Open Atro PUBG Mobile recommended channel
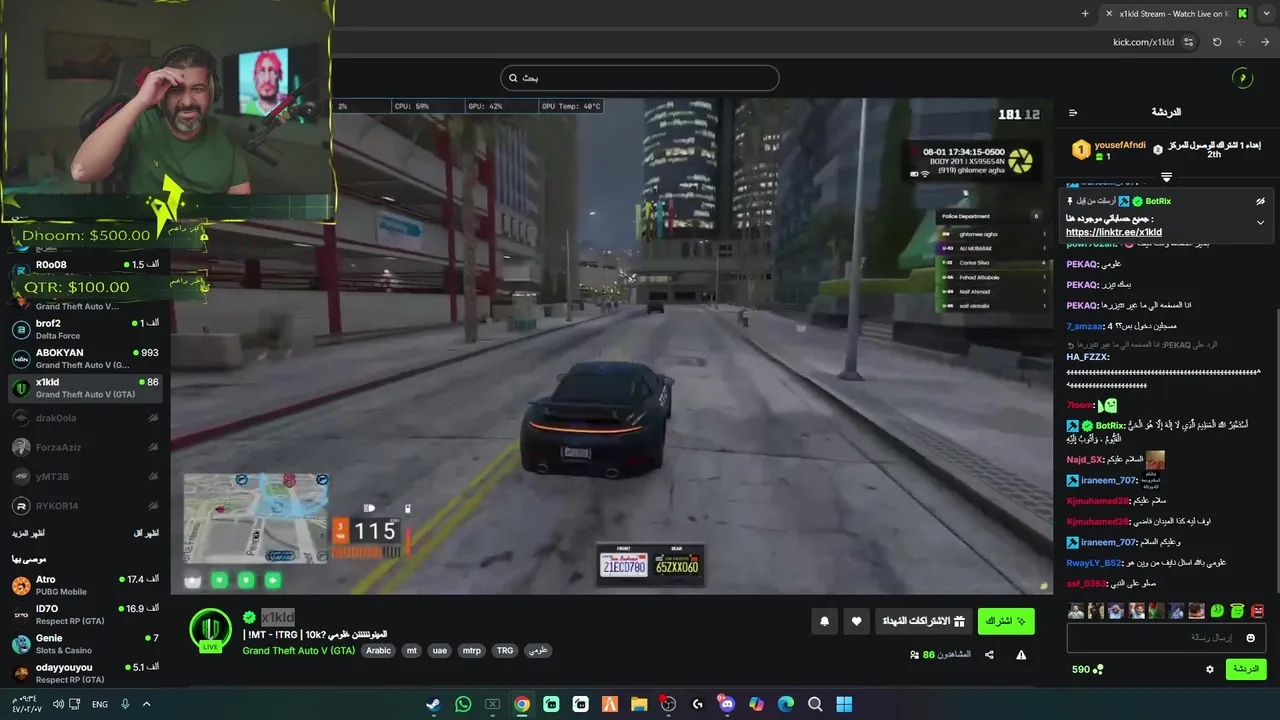This screenshot has width=1280, height=720. pyautogui.click(x=85, y=585)
